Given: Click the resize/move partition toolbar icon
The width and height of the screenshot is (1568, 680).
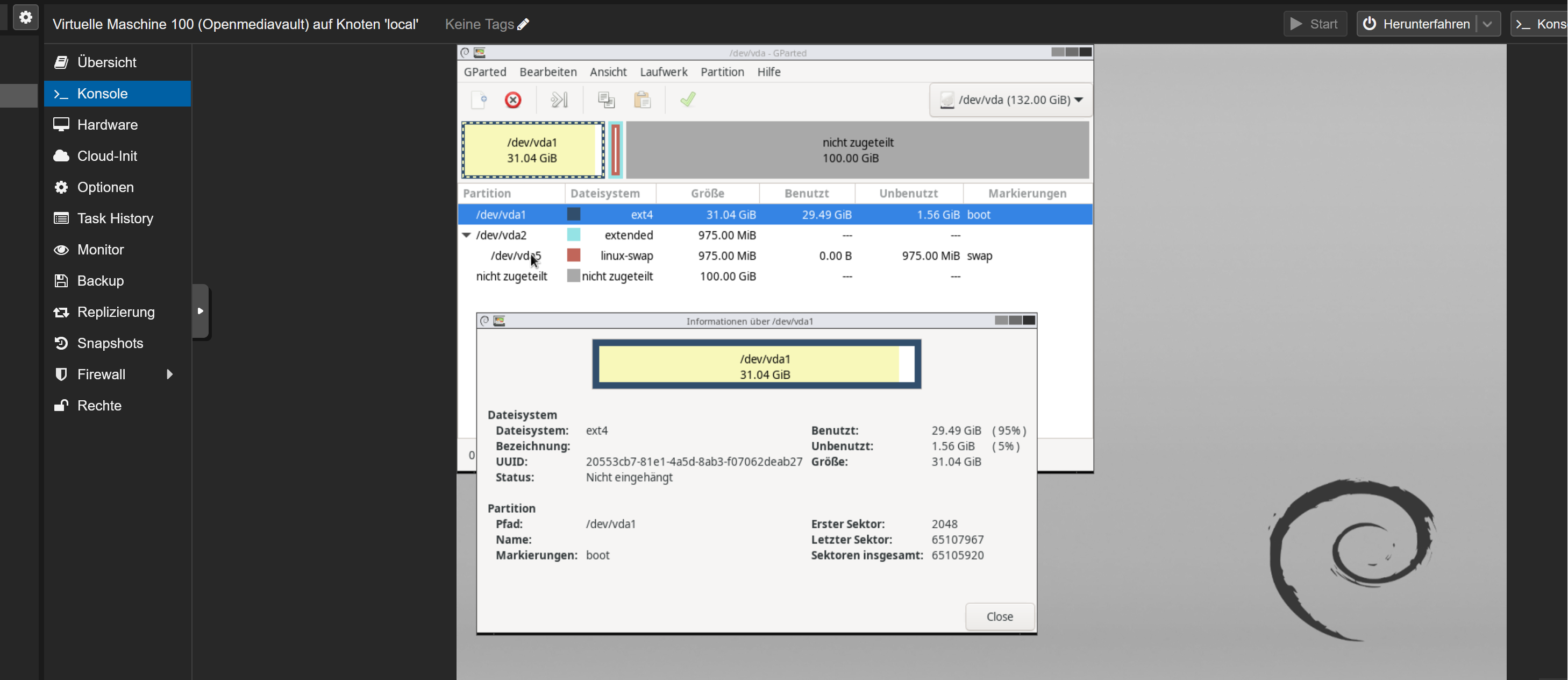Looking at the screenshot, I should (x=559, y=100).
